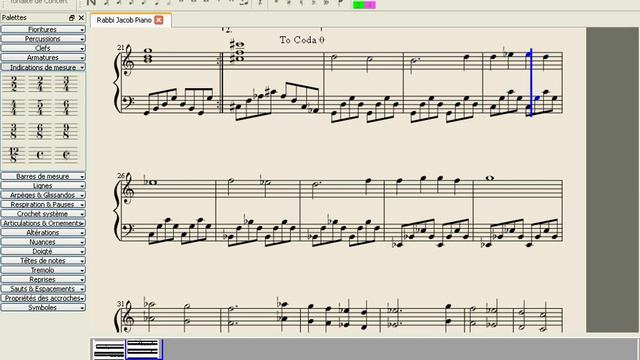Viewport: 640px width, 360px height.
Task: Expand the Propriétés des accroches palette
Action: coord(43,298)
